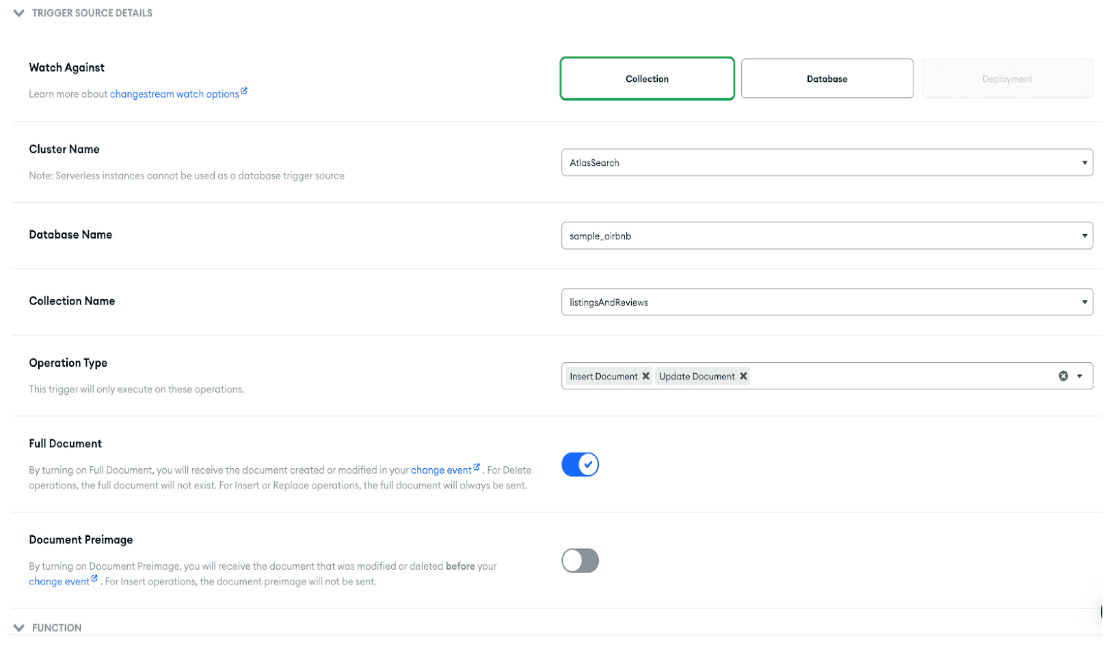The width and height of the screenshot is (1108, 666).
Task: Collapse Trigger Source Details section
Action: pos(18,13)
